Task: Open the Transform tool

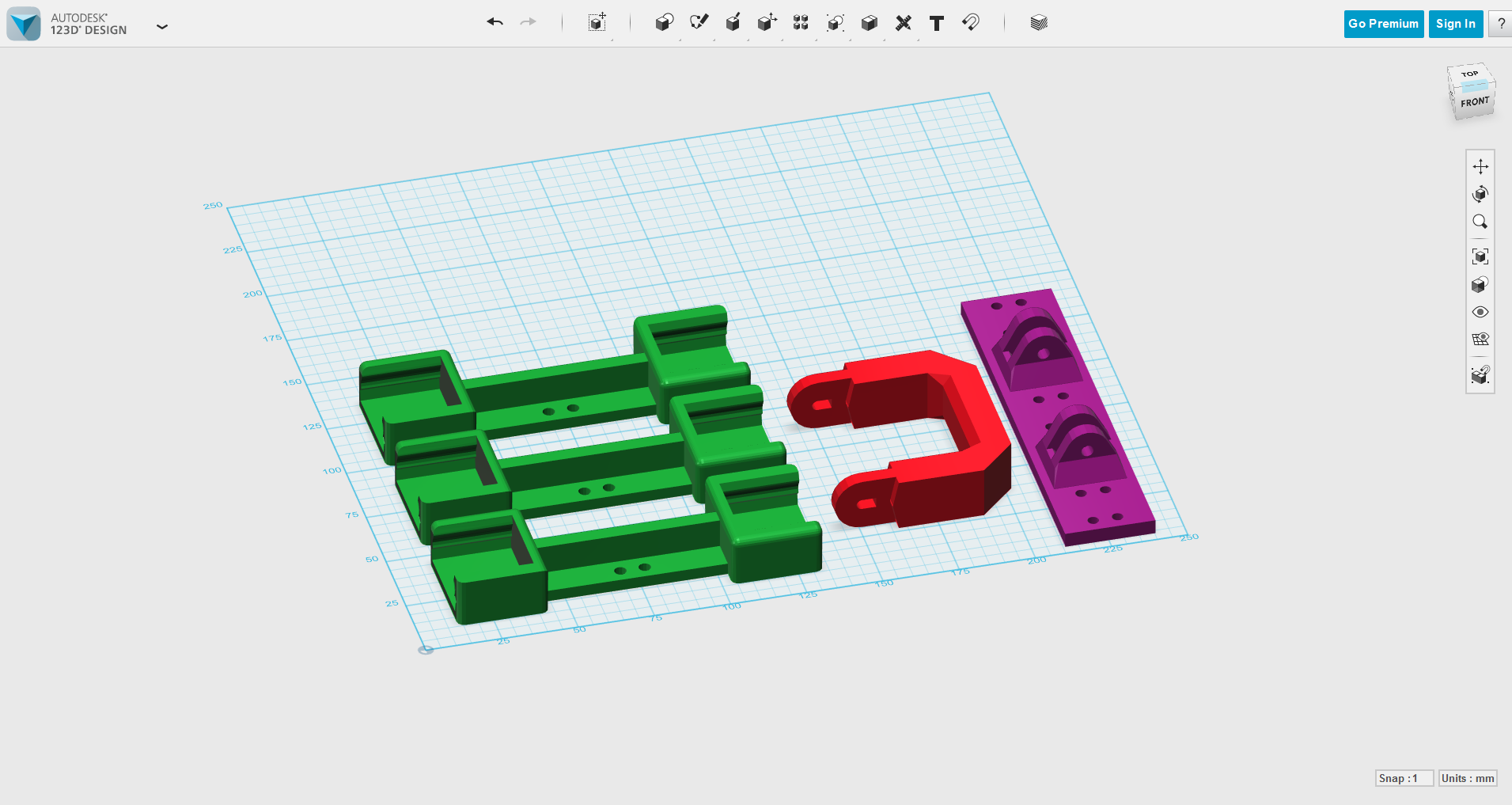Action: click(x=597, y=23)
